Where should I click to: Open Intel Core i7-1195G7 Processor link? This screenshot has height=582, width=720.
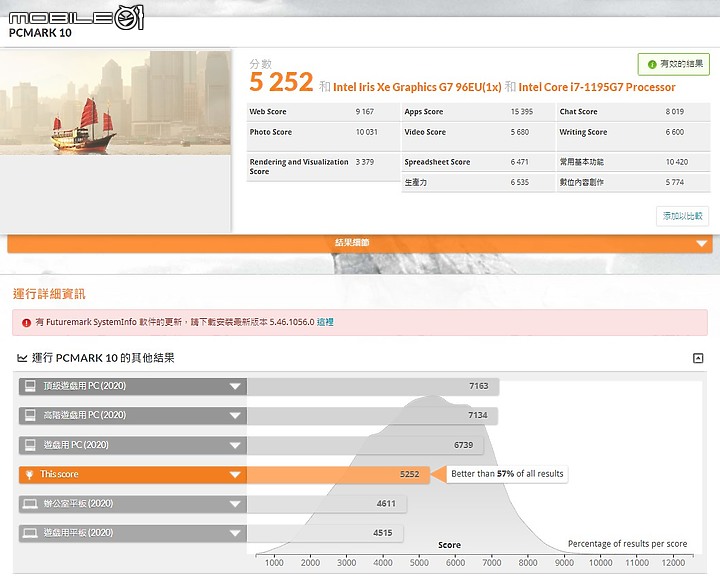(597, 87)
